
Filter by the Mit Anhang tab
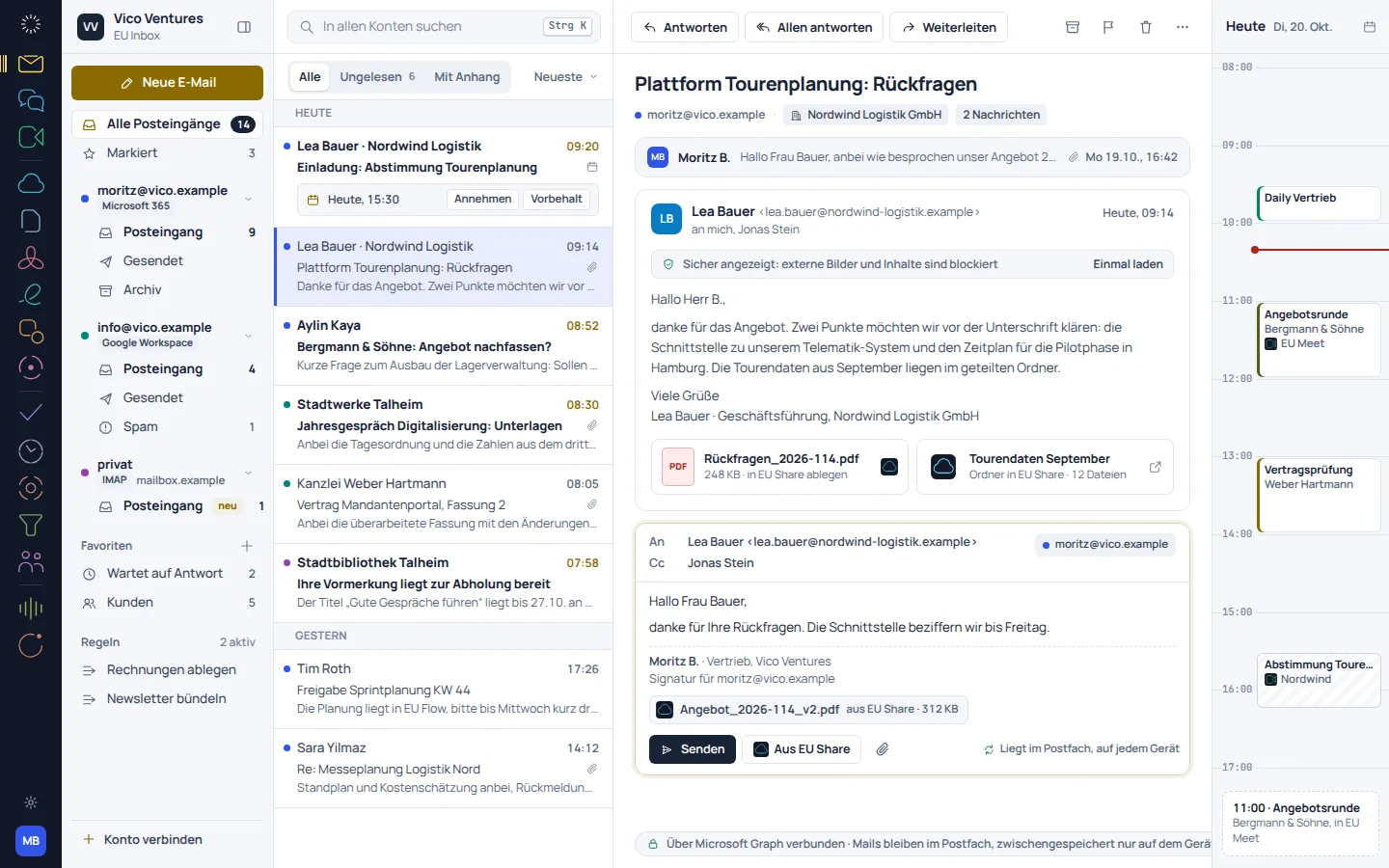coord(467,77)
